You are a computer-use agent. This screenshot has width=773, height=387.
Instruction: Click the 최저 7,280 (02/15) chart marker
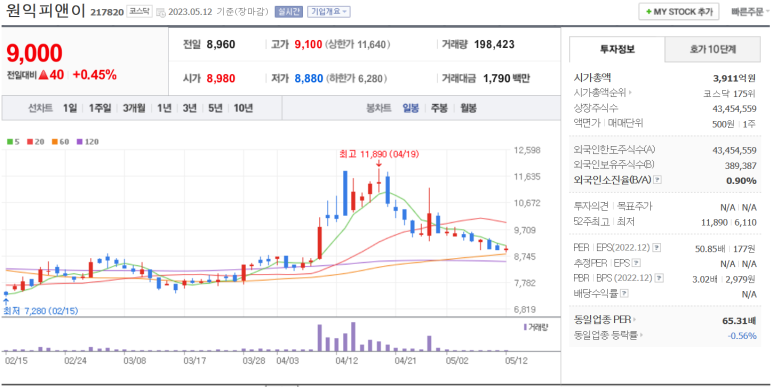click(41, 311)
